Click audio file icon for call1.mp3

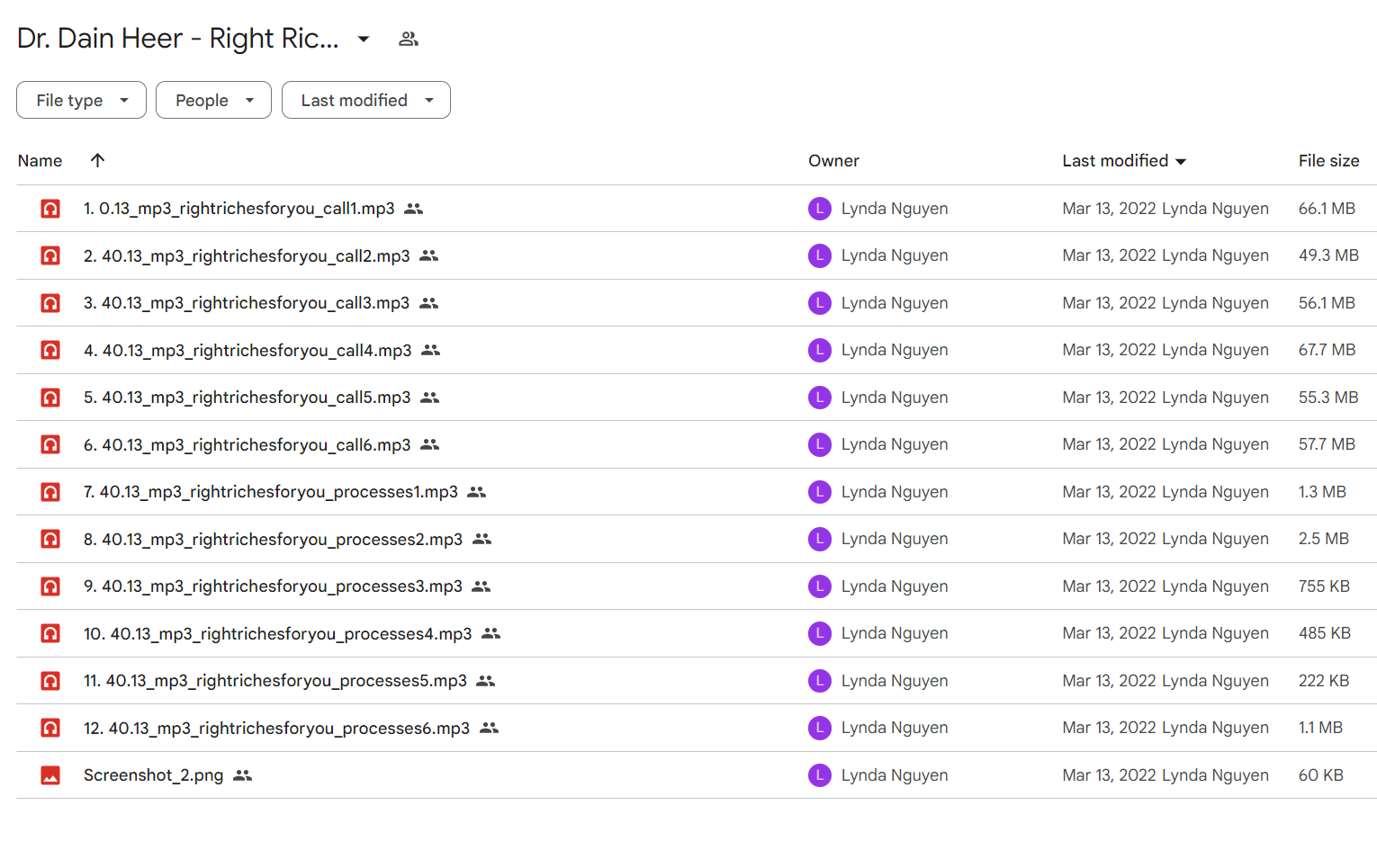(x=50, y=209)
